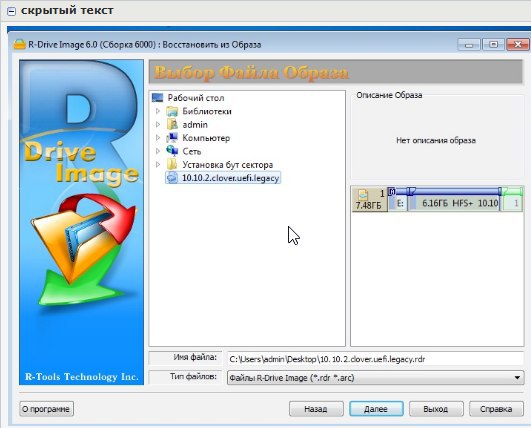Screen dimensions: 531x428
Task: Select "Библиотеки" in the tree
Action: pyautogui.click(x=207, y=111)
